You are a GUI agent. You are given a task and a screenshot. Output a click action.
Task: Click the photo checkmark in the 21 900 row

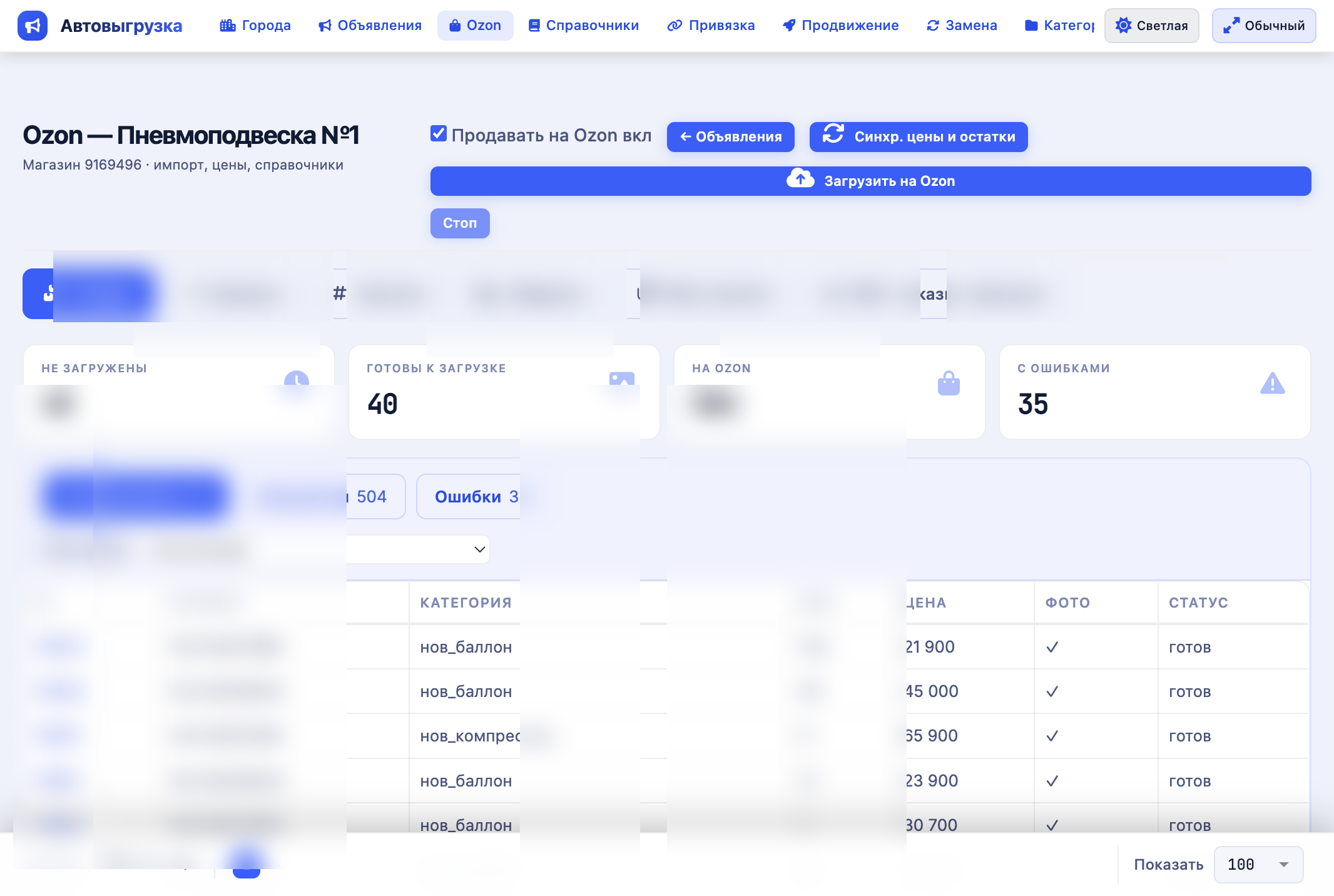(x=1052, y=647)
